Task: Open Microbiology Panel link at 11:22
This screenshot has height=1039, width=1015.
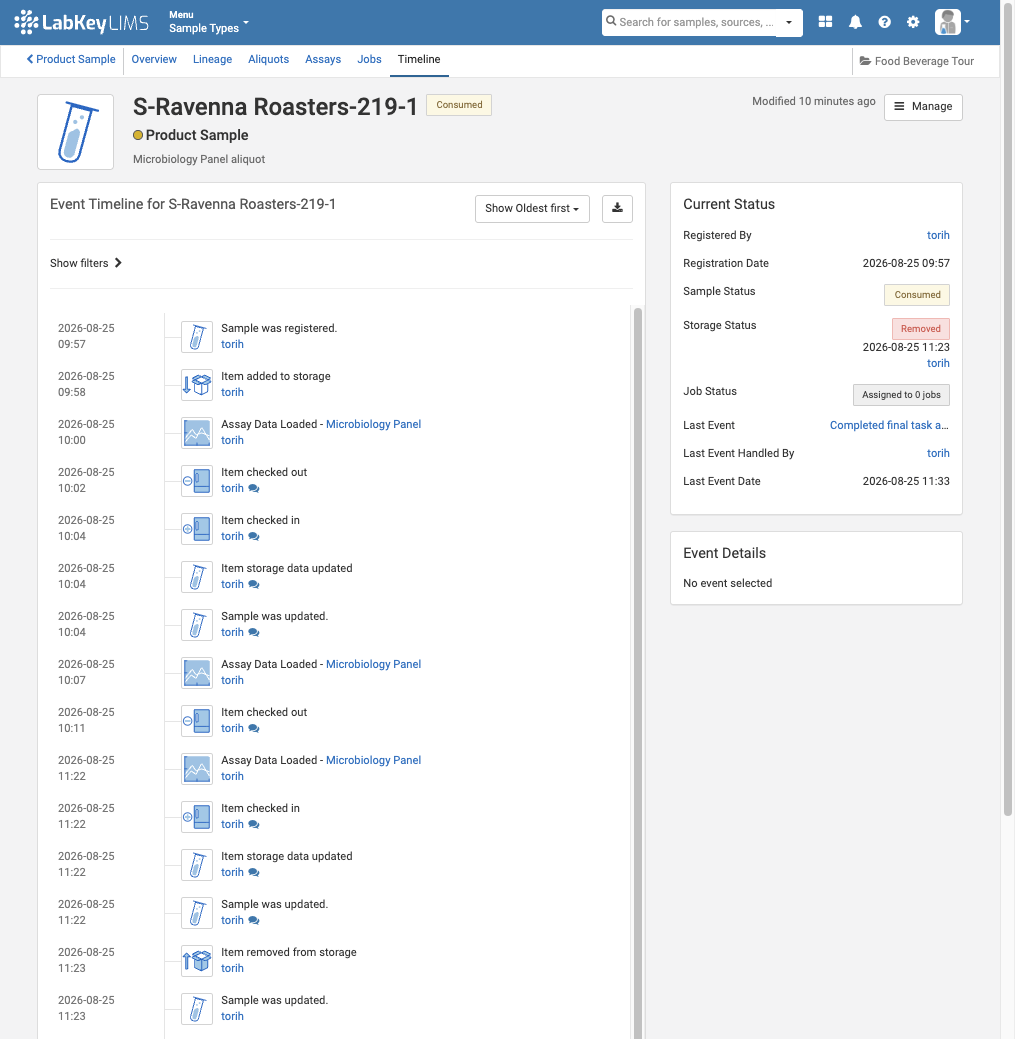Action: click(373, 760)
